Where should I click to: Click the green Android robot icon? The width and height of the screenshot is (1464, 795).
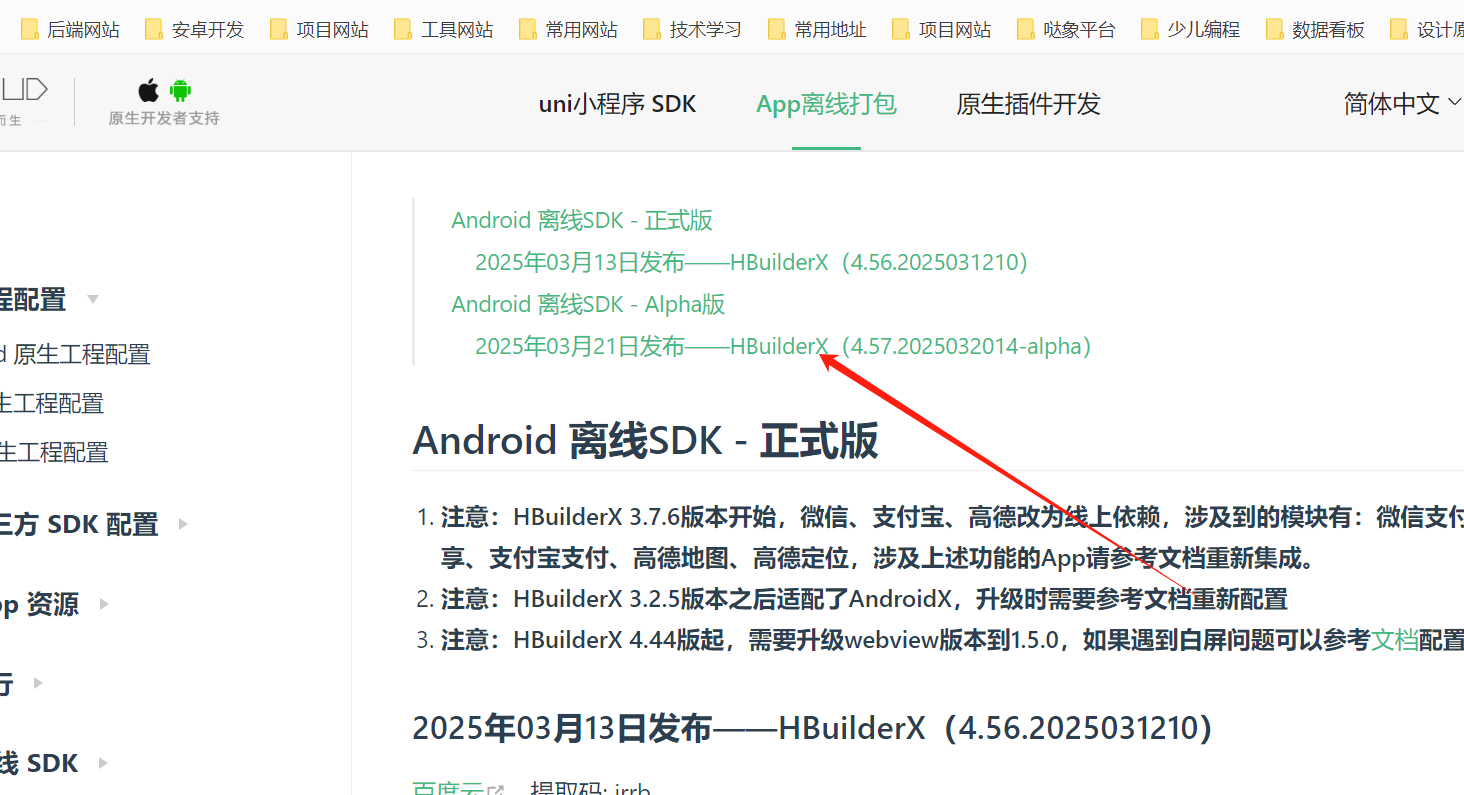click(x=180, y=91)
